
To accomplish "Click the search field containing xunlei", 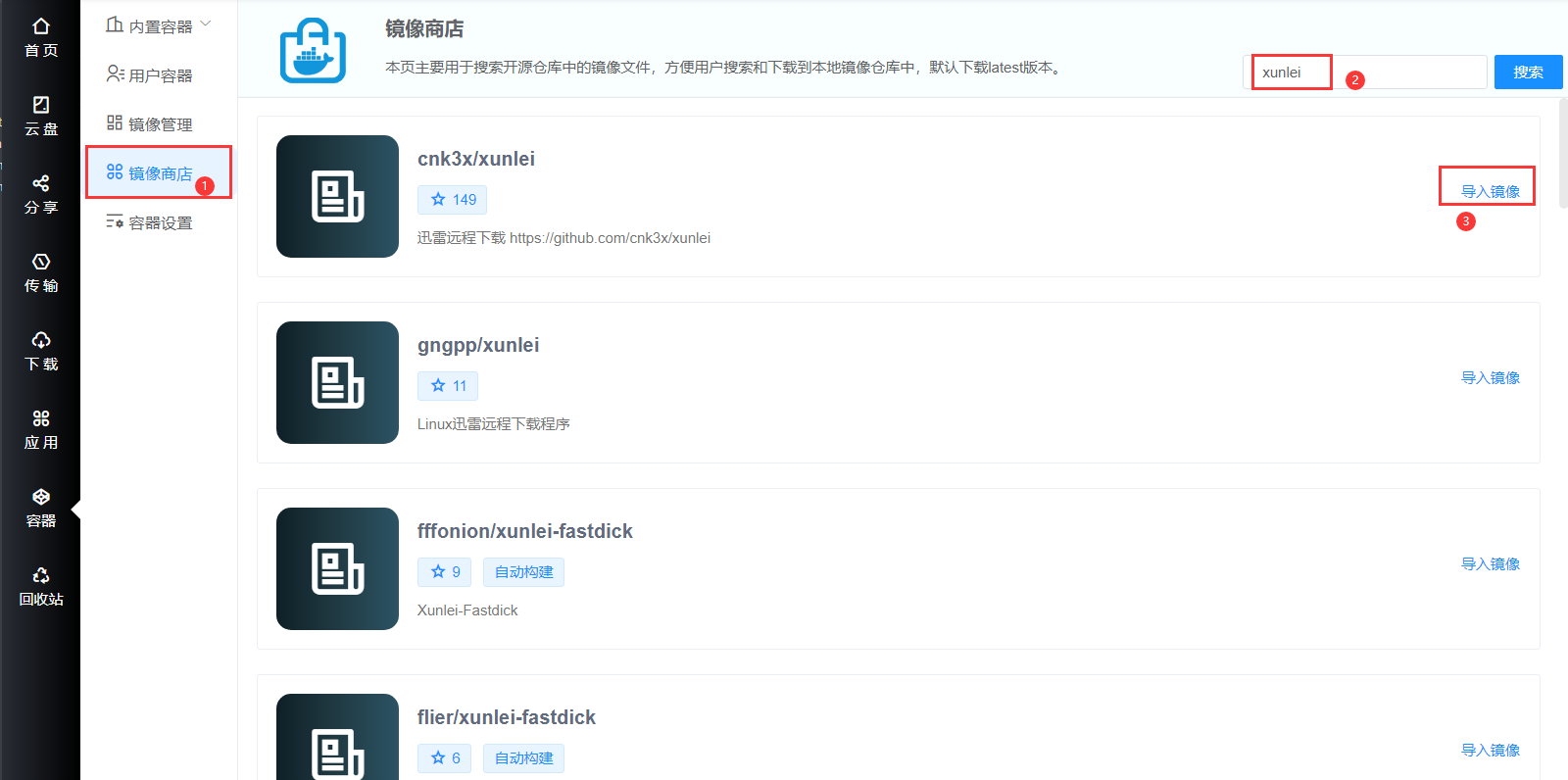I will click(1365, 73).
